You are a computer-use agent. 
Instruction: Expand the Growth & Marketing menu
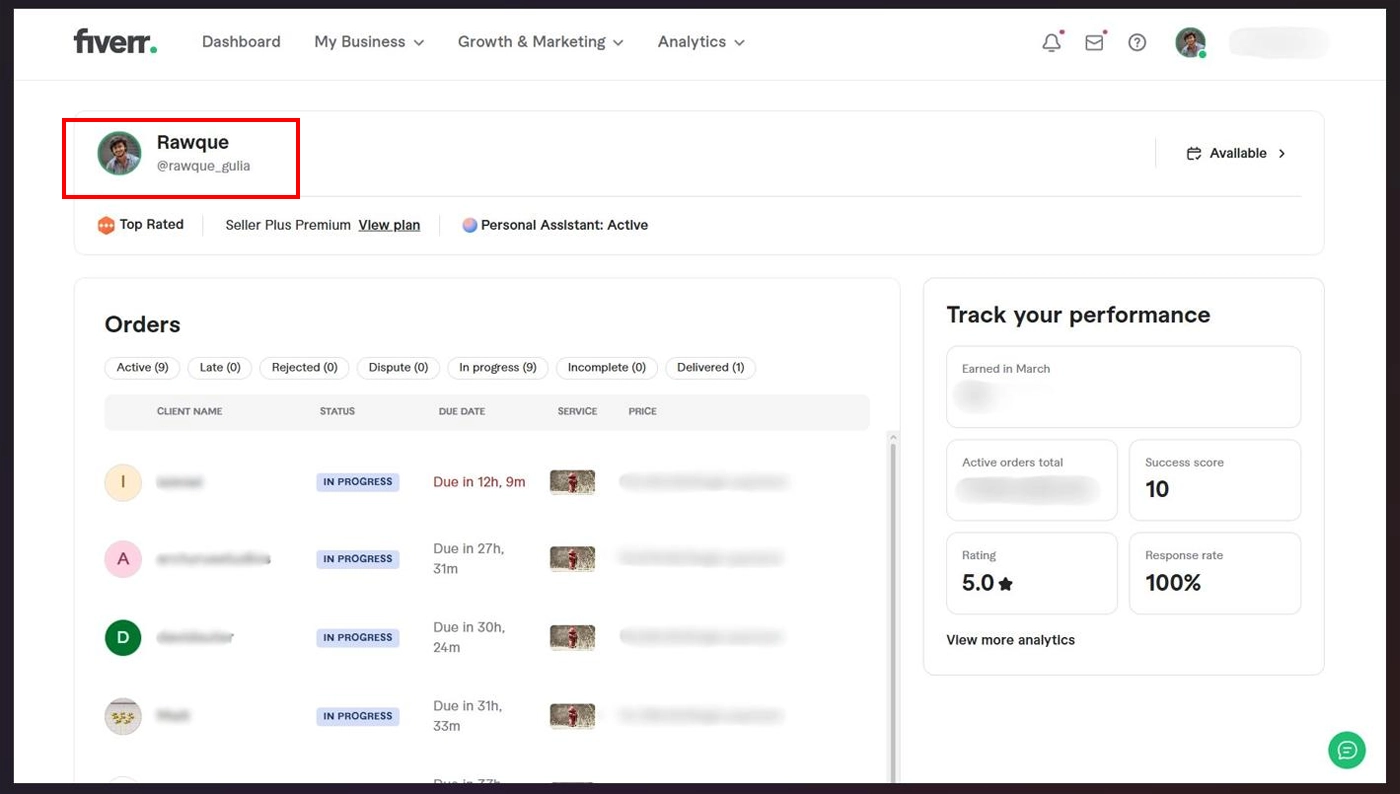pyautogui.click(x=541, y=42)
